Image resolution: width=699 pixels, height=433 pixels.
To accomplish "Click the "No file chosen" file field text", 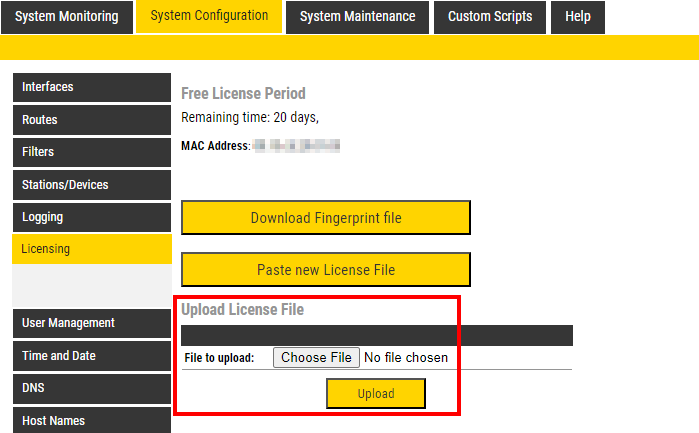I will 406,357.
